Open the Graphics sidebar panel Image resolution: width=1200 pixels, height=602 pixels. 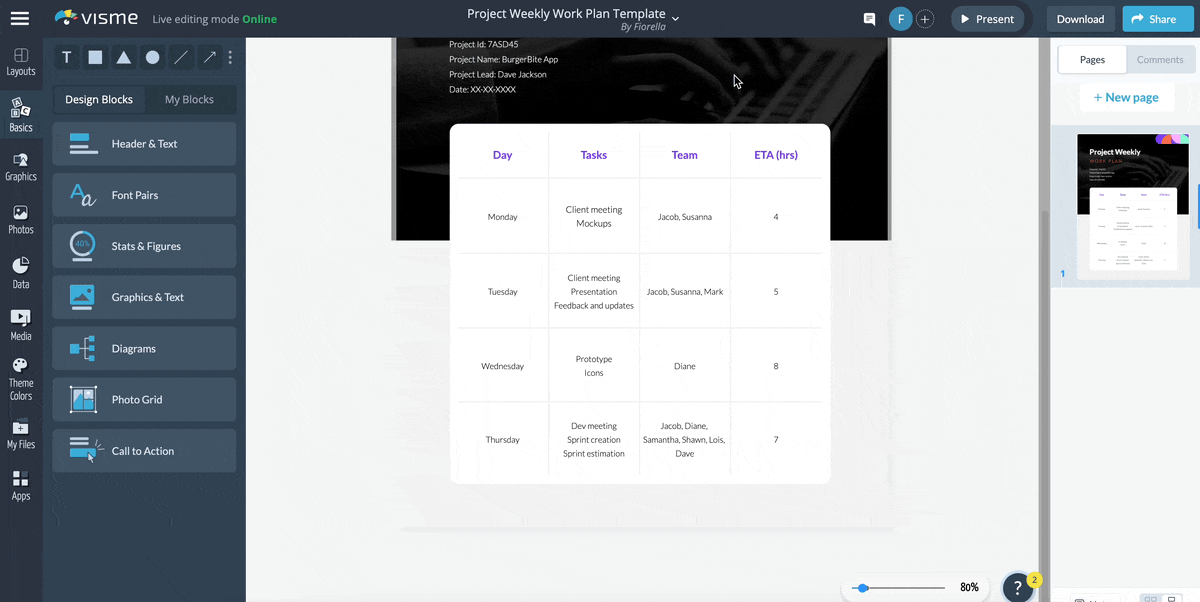point(21,166)
